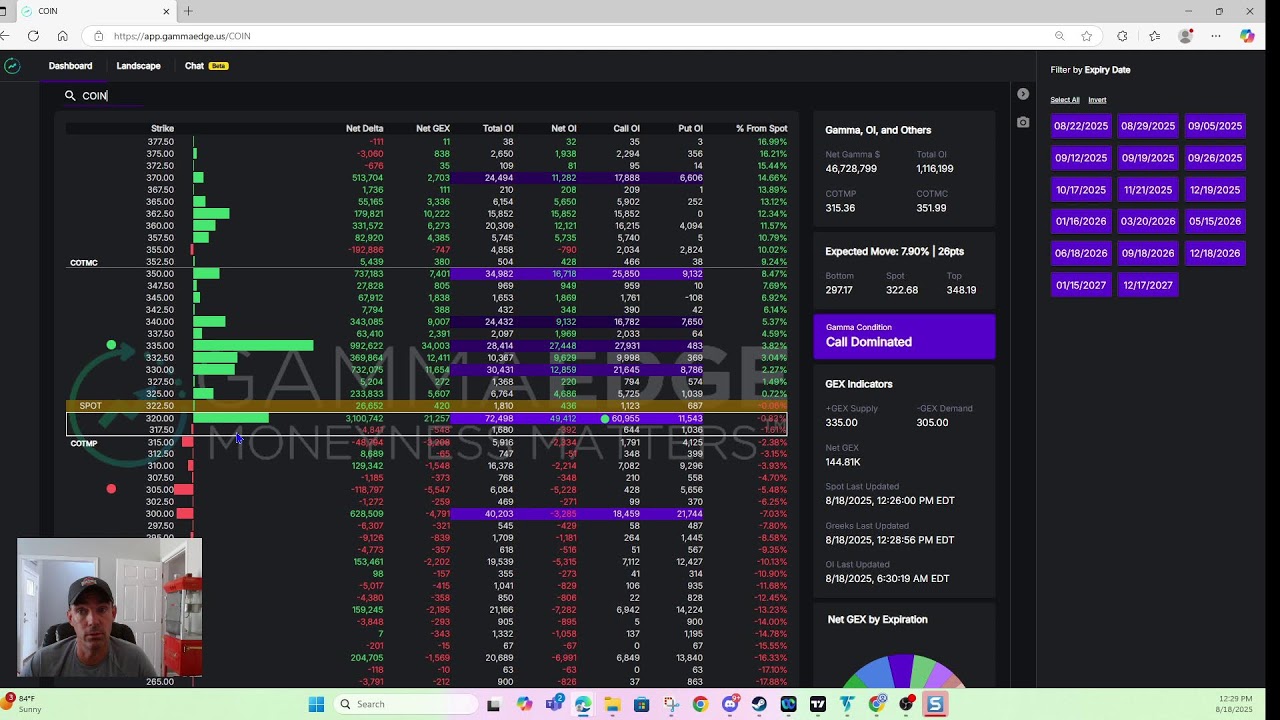The width and height of the screenshot is (1280, 720).
Task: Open the favorites list icon
Action: coord(1154,36)
